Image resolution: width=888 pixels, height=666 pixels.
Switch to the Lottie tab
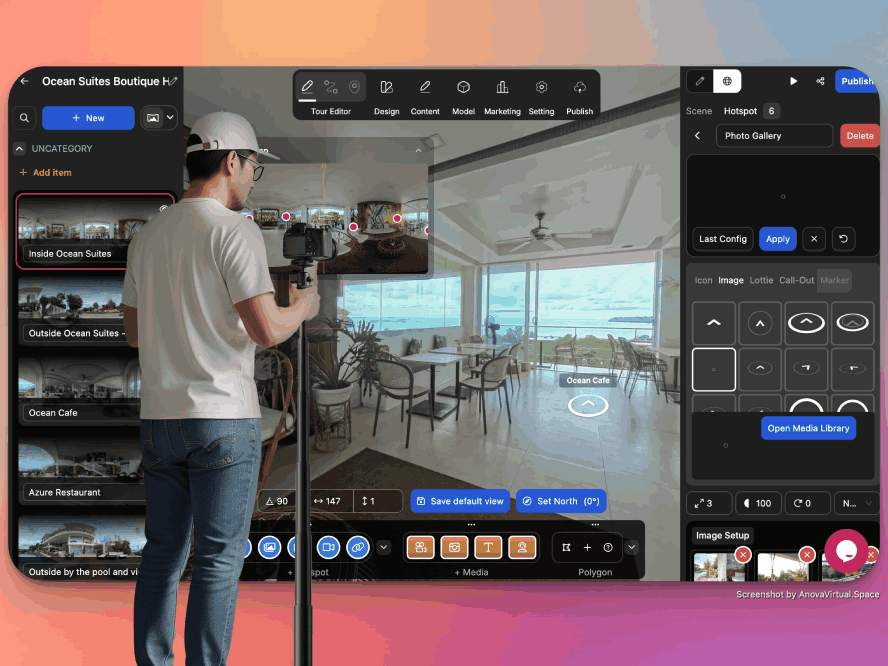coord(761,280)
